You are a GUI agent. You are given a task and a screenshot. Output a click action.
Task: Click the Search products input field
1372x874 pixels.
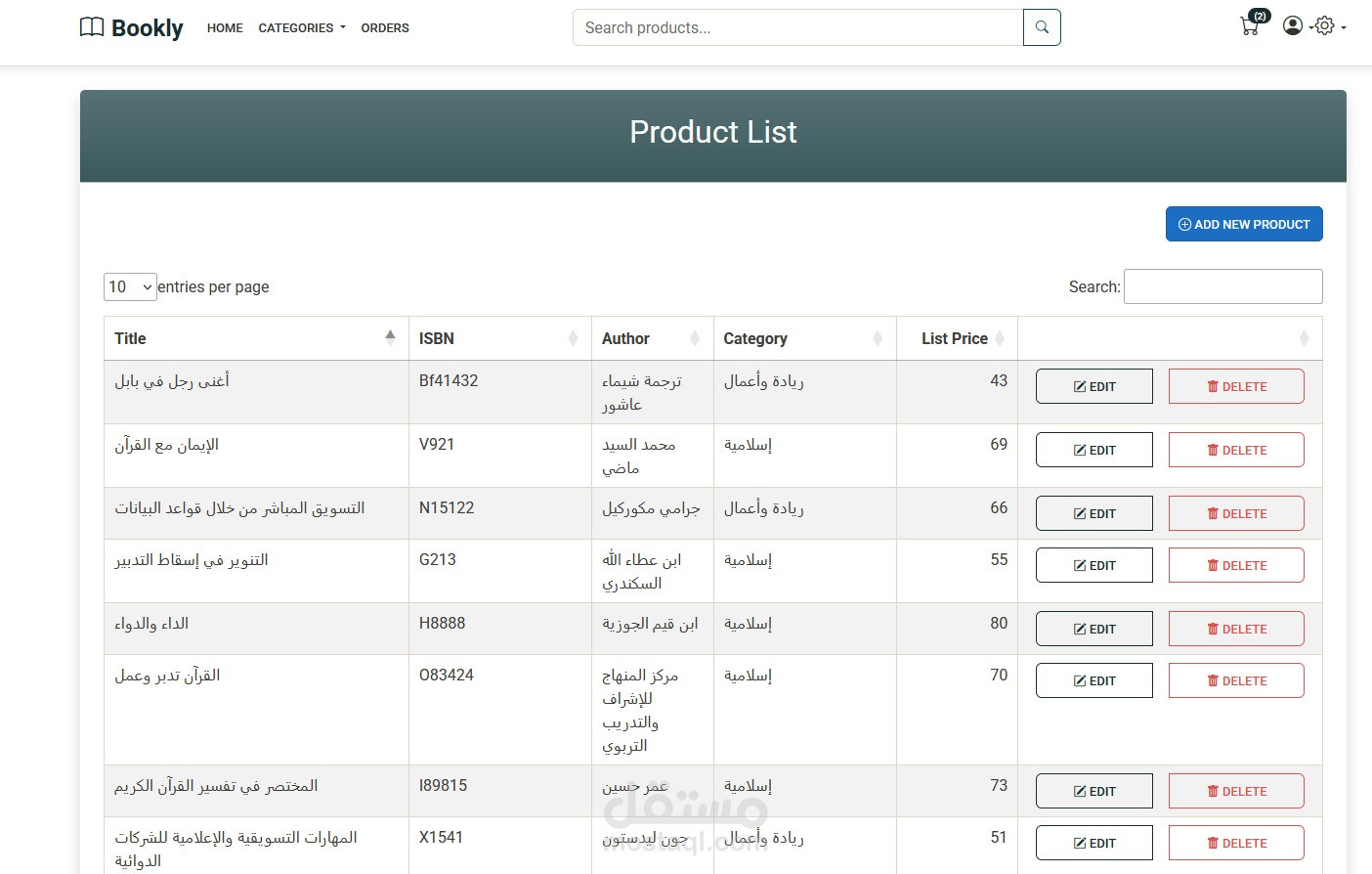tap(797, 27)
